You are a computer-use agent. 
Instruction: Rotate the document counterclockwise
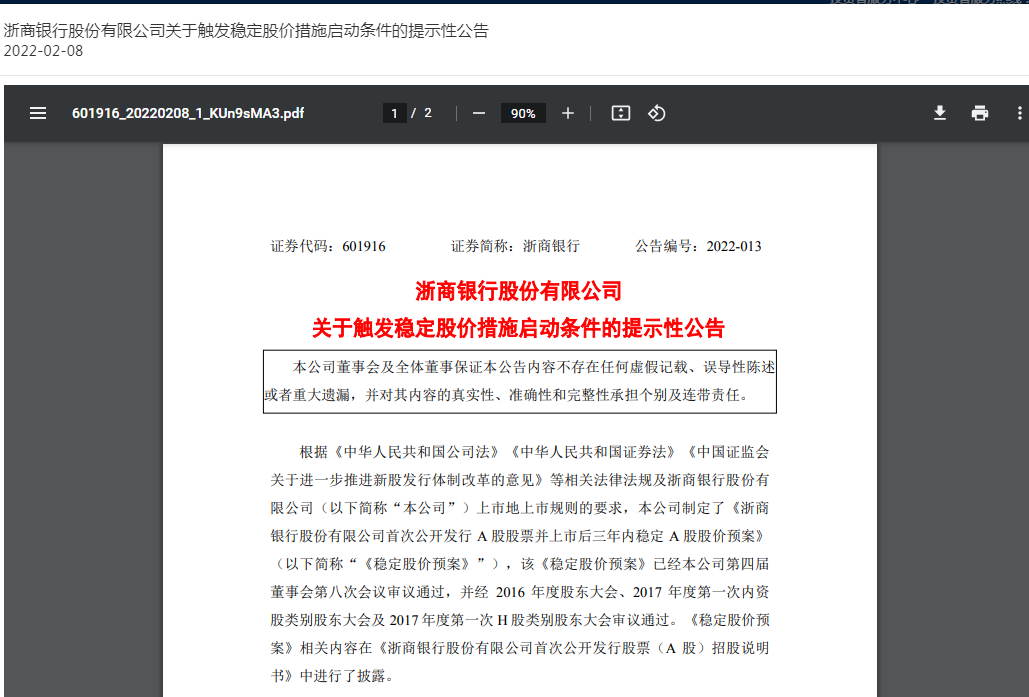tap(657, 114)
